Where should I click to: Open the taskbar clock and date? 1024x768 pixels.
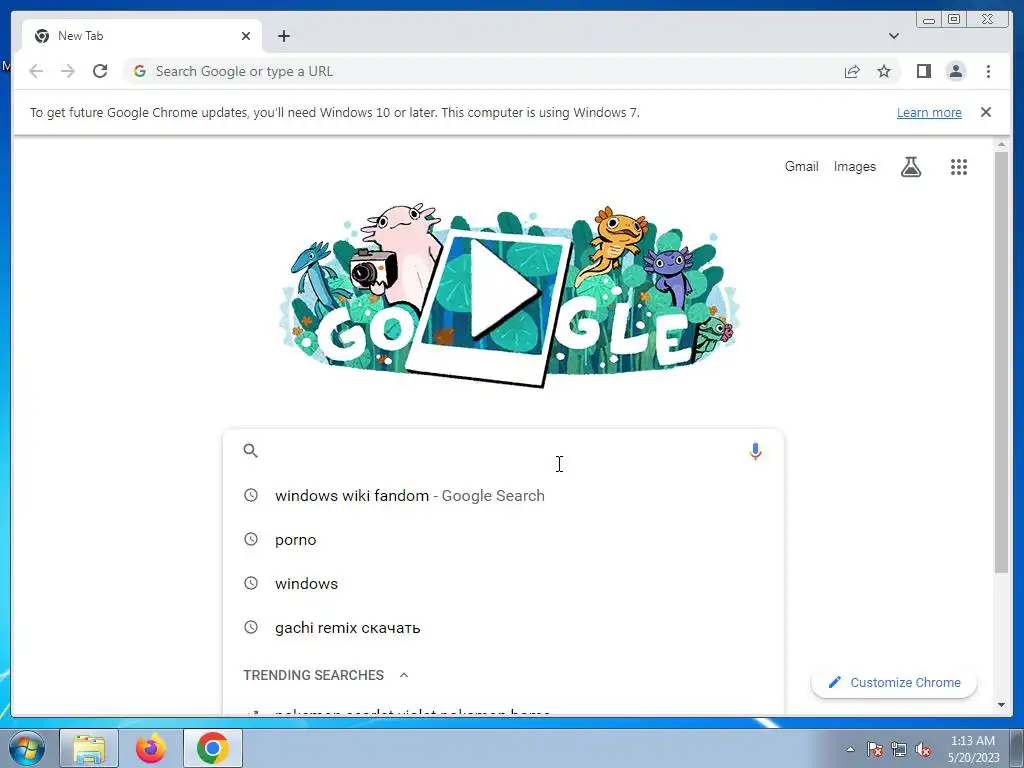pyautogui.click(x=973, y=749)
